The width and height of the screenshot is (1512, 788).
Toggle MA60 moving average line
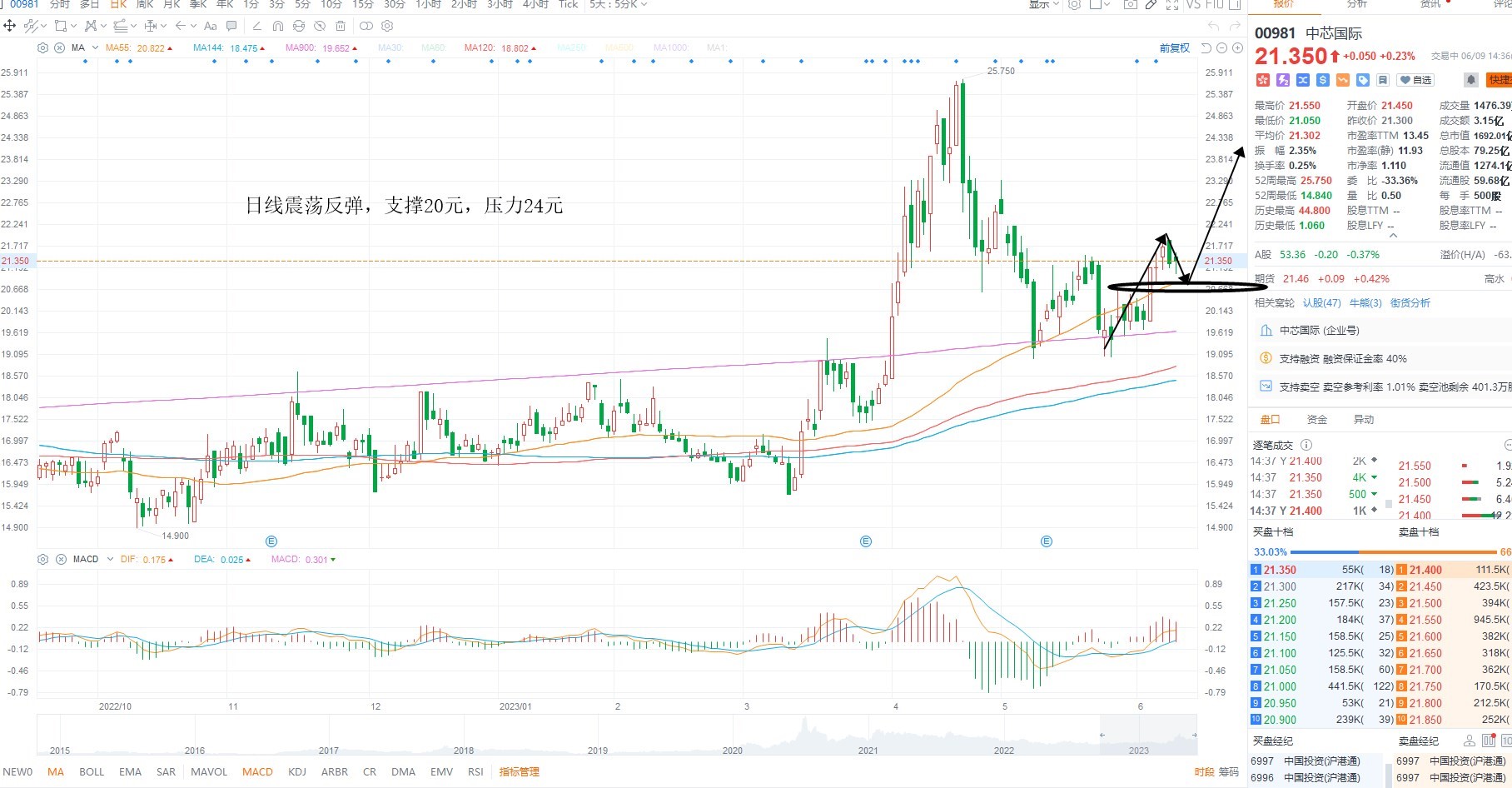click(434, 47)
